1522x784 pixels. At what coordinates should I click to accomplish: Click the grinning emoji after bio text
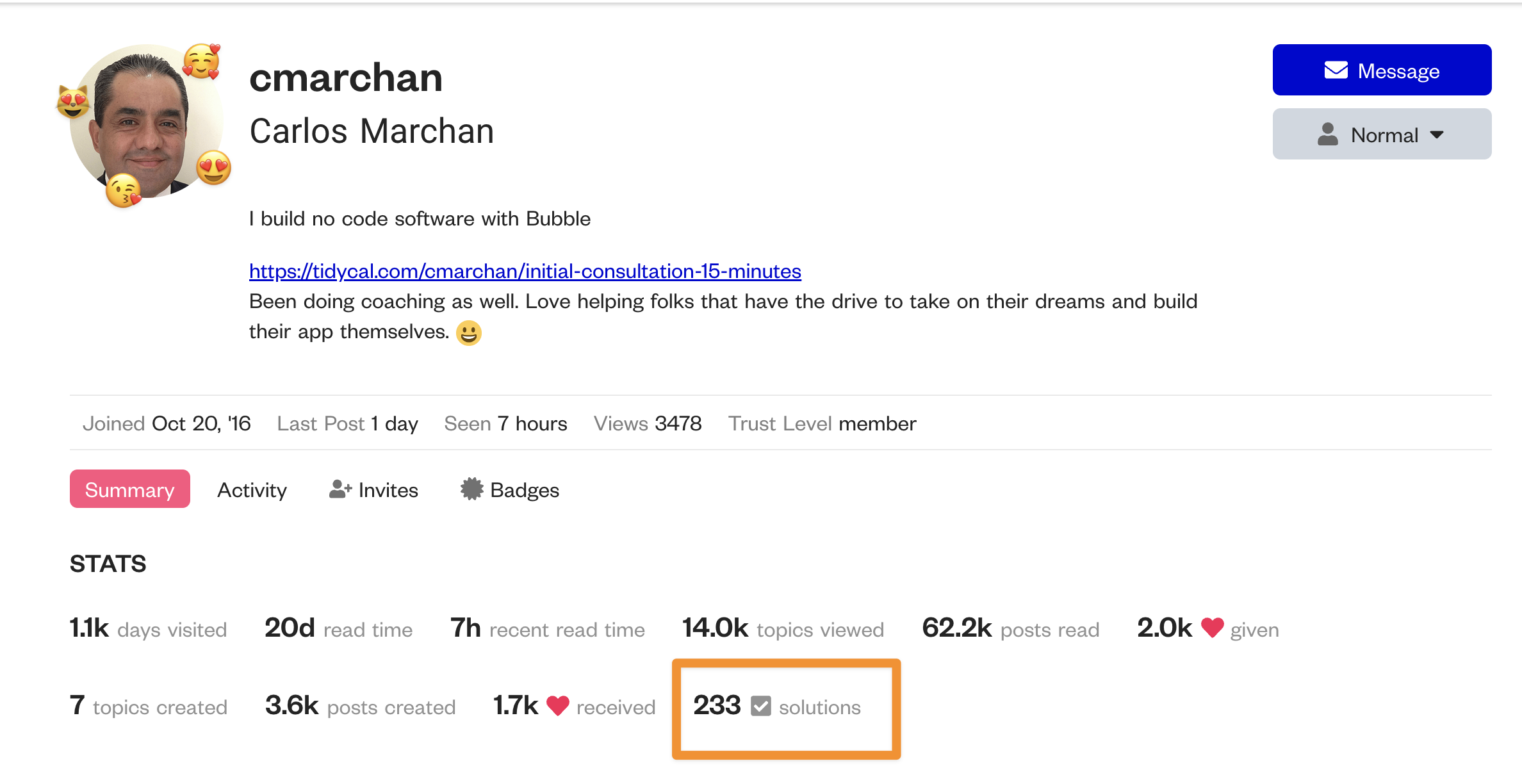pyautogui.click(x=469, y=332)
